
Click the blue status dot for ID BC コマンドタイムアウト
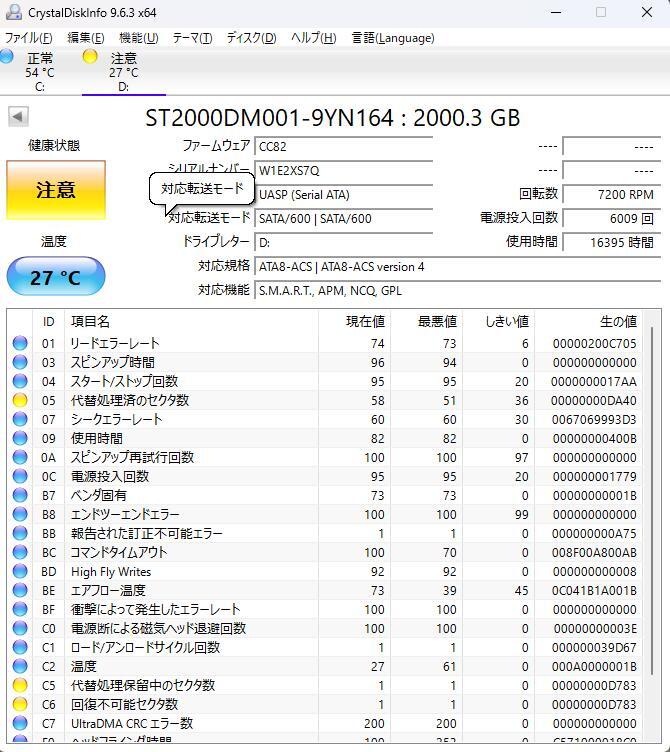point(20,552)
